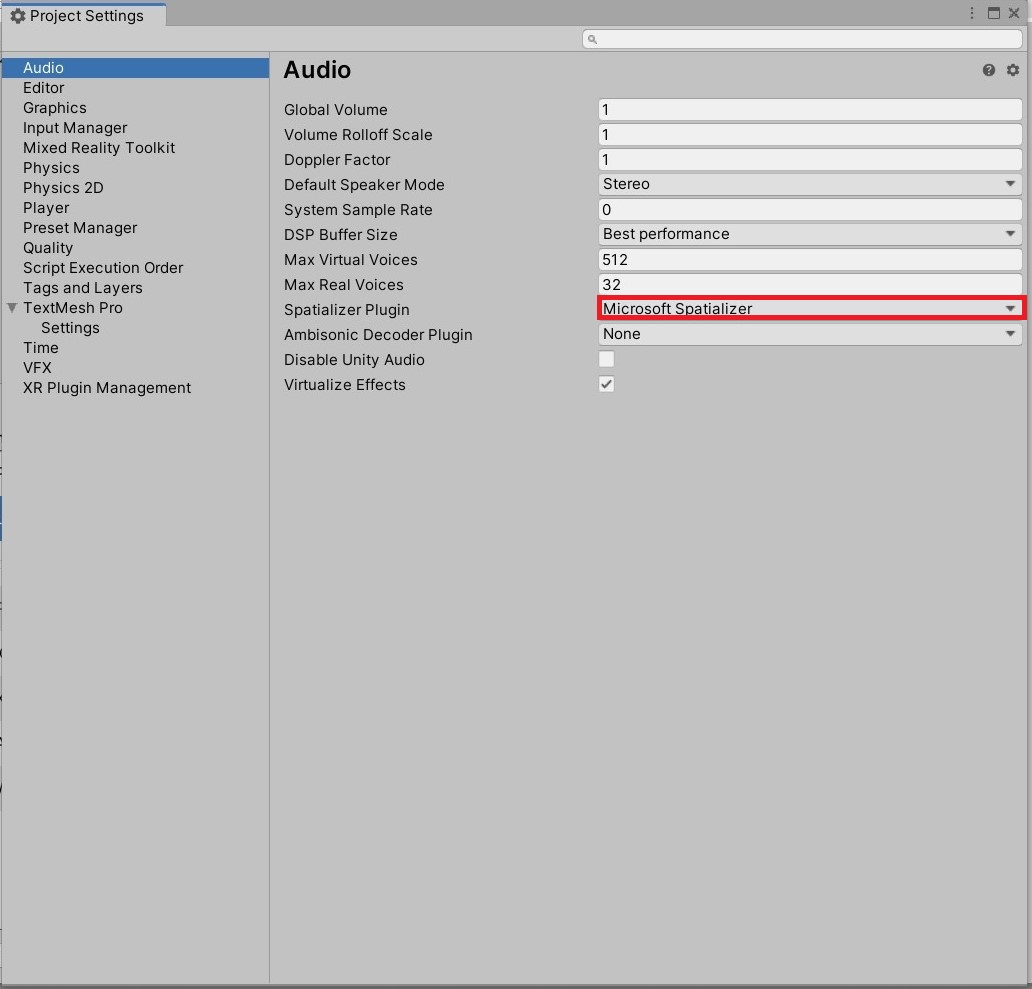
Task: Click the Spatializer Plugin label
Action: [x=347, y=310]
